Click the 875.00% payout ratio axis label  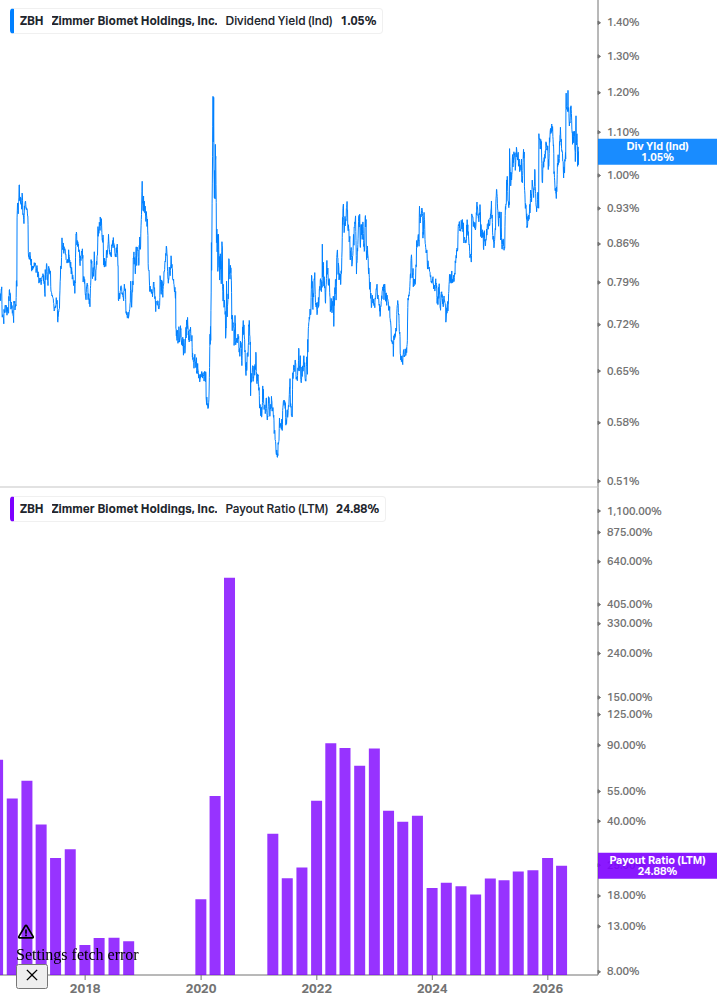(x=629, y=533)
